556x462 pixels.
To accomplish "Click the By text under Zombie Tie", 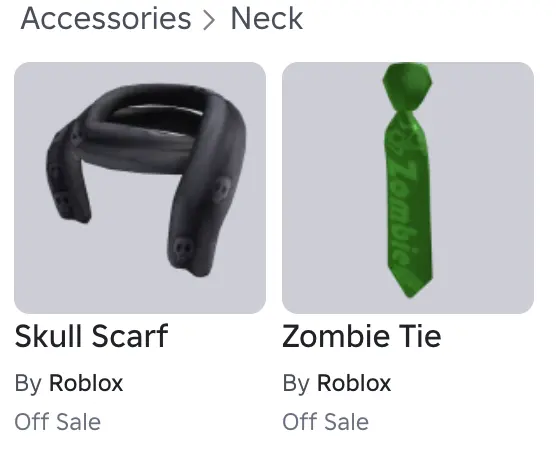I will pyautogui.click(x=296, y=384).
